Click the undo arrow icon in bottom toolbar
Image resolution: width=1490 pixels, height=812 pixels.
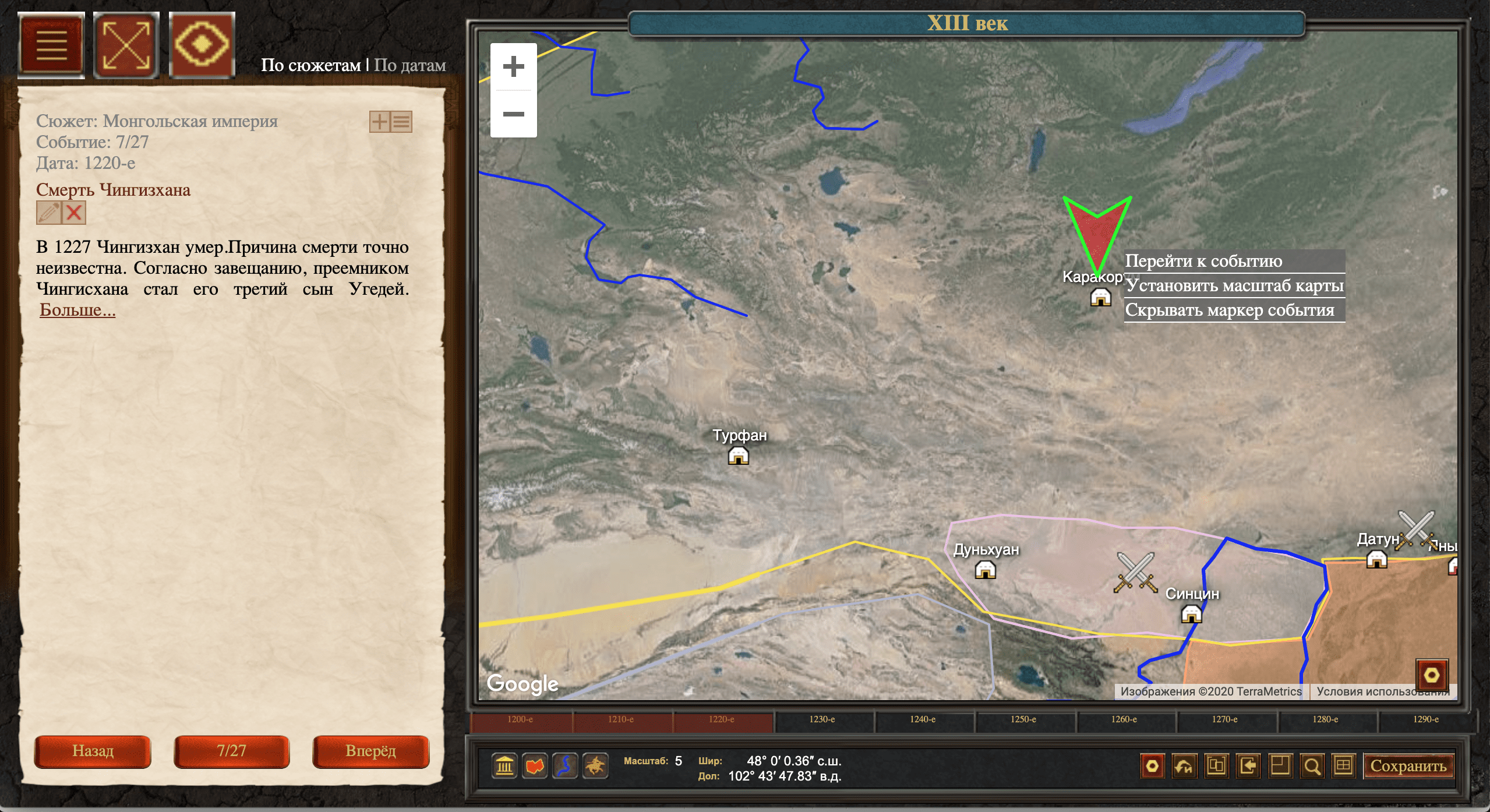pos(1184,766)
